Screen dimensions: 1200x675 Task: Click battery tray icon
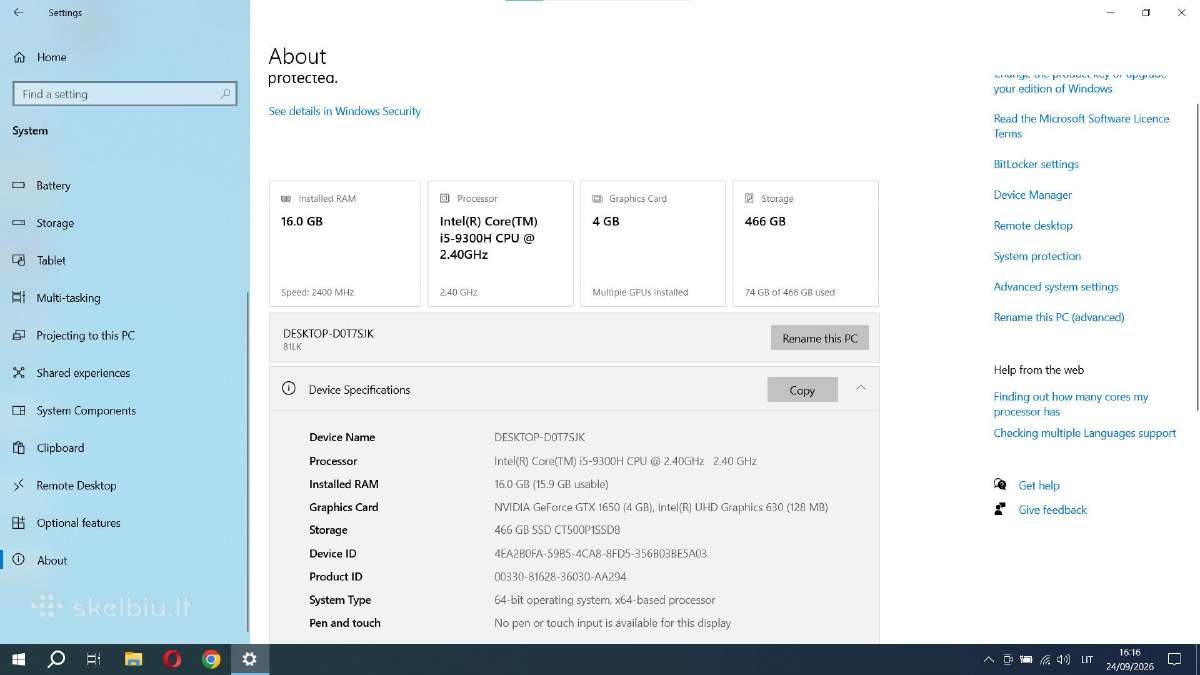pyautogui.click(x=1026, y=659)
